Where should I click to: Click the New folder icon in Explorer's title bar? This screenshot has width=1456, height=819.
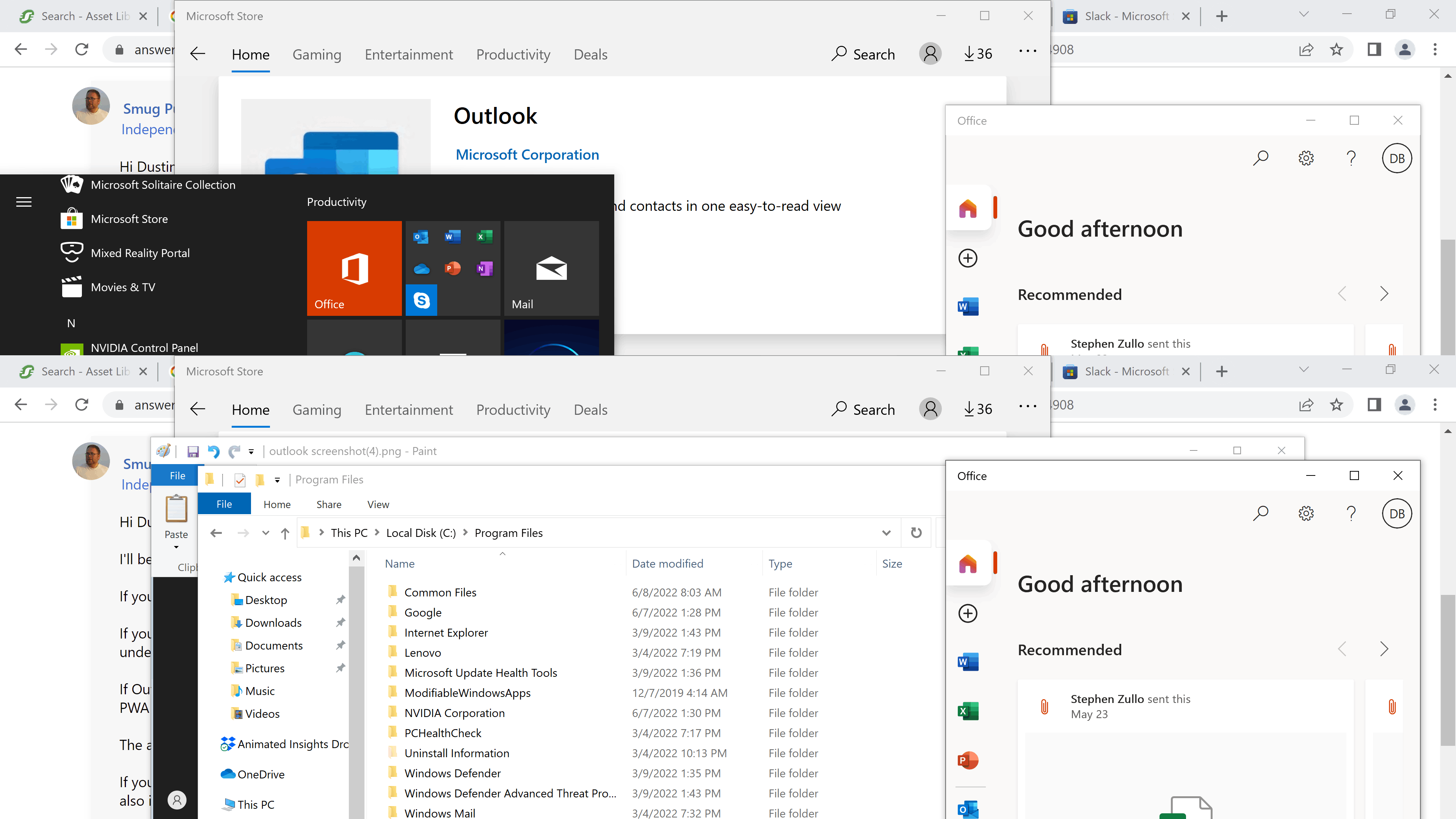point(260,480)
